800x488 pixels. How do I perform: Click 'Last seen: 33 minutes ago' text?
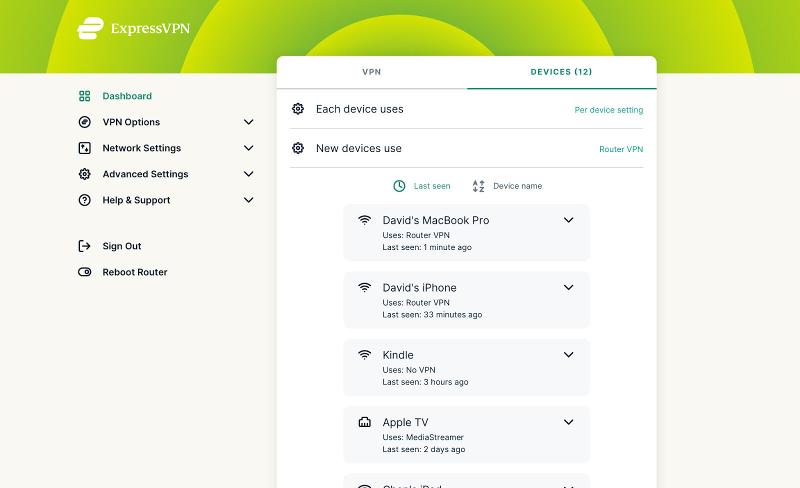tap(432, 314)
